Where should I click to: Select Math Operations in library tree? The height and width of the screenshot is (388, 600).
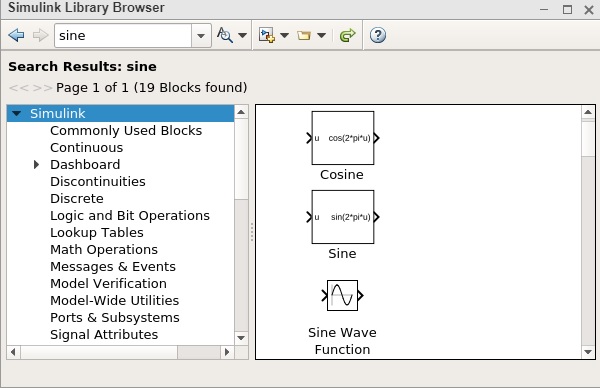click(x=104, y=249)
